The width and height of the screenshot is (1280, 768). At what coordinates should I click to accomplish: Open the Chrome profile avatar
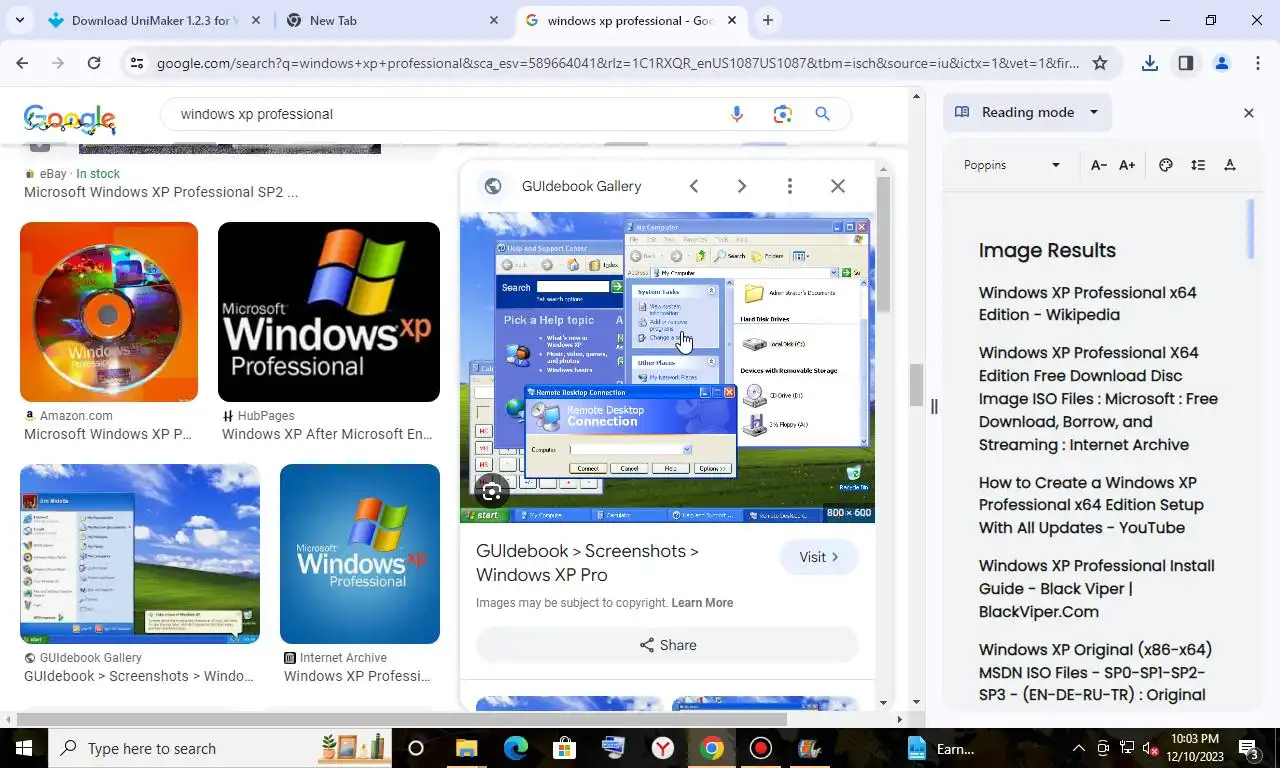(1222, 63)
